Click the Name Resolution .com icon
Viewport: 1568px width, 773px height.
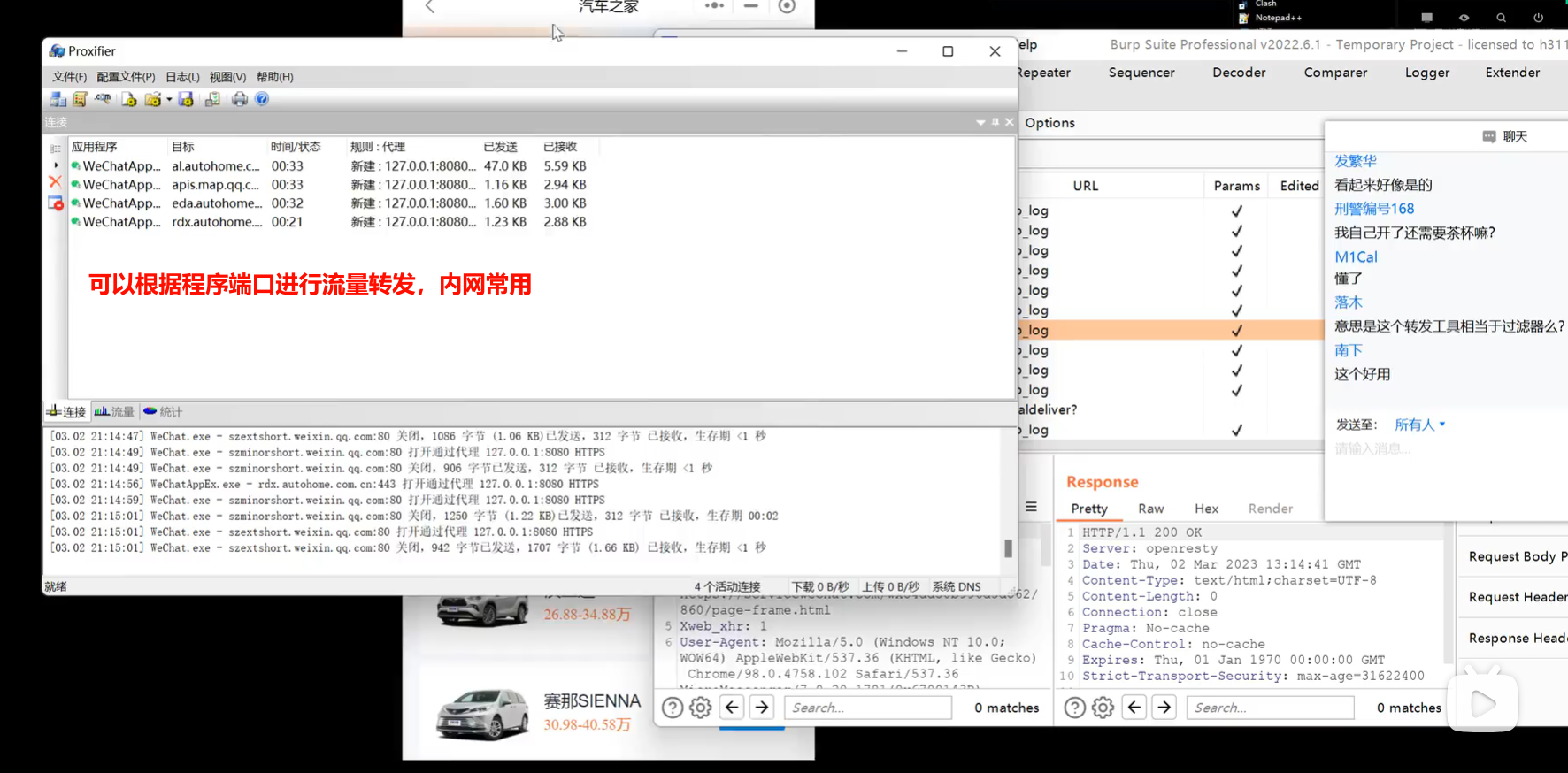pyautogui.click(x=104, y=99)
